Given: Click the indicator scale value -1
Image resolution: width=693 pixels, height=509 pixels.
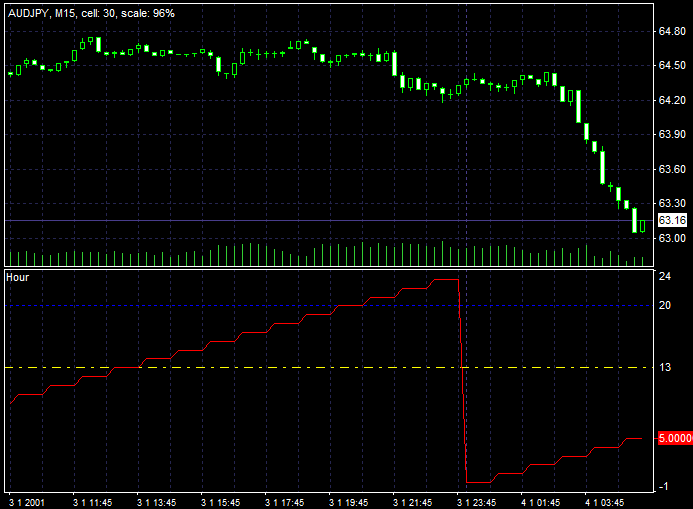Looking at the screenshot, I should pos(663,486).
